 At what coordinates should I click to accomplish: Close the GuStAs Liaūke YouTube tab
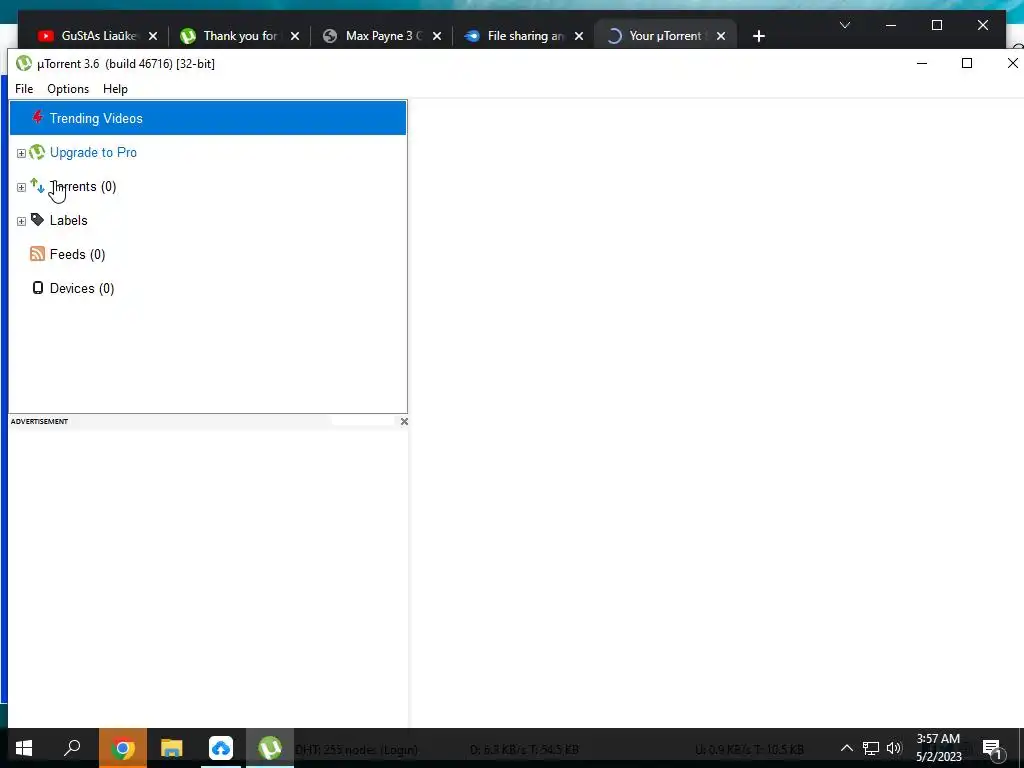(153, 36)
